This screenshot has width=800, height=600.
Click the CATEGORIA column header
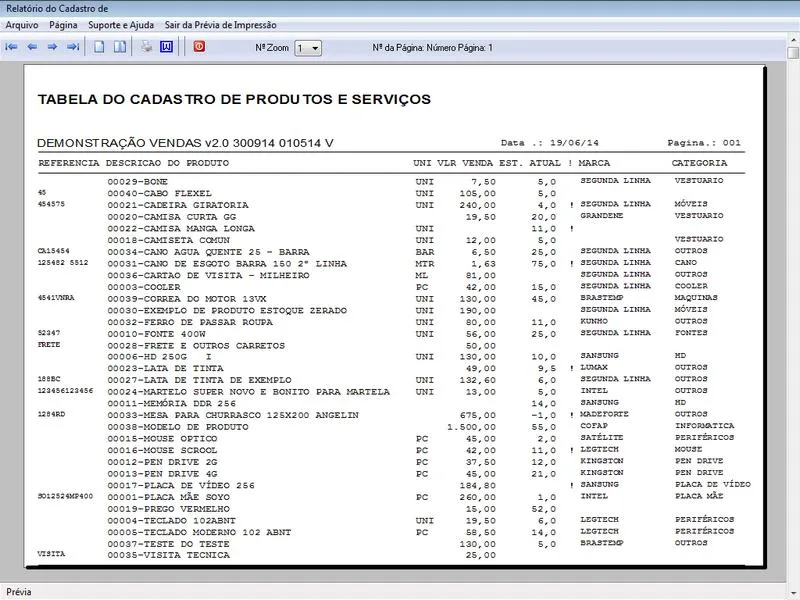click(x=699, y=162)
